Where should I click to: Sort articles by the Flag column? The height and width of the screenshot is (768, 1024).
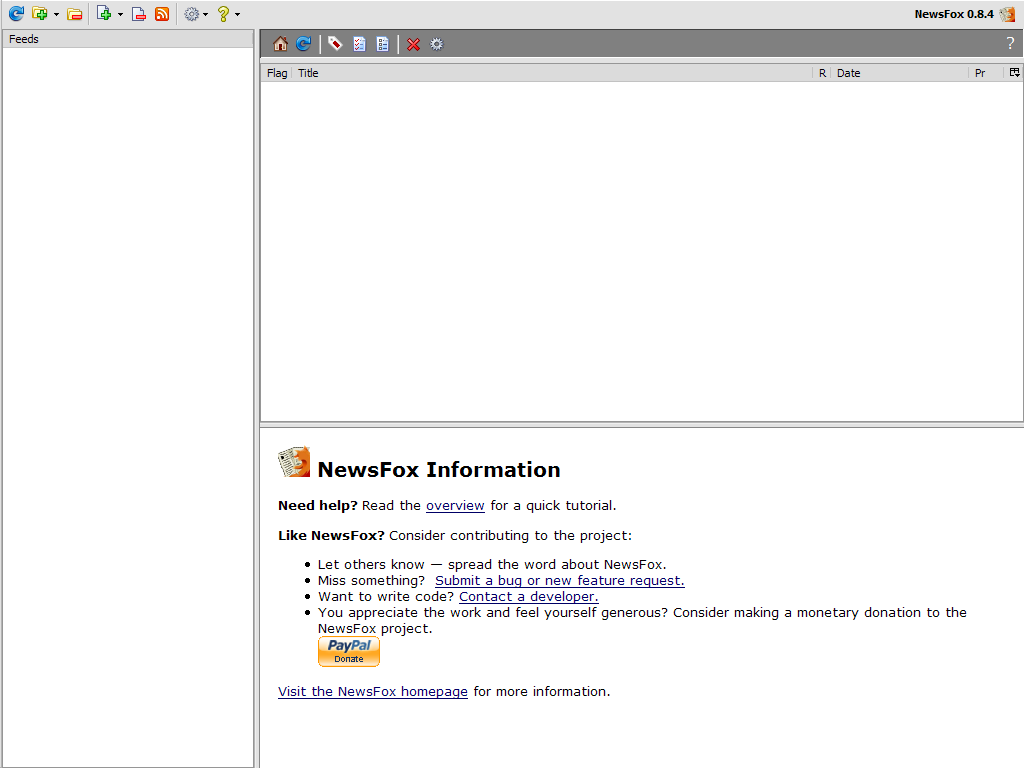click(x=277, y=73)
